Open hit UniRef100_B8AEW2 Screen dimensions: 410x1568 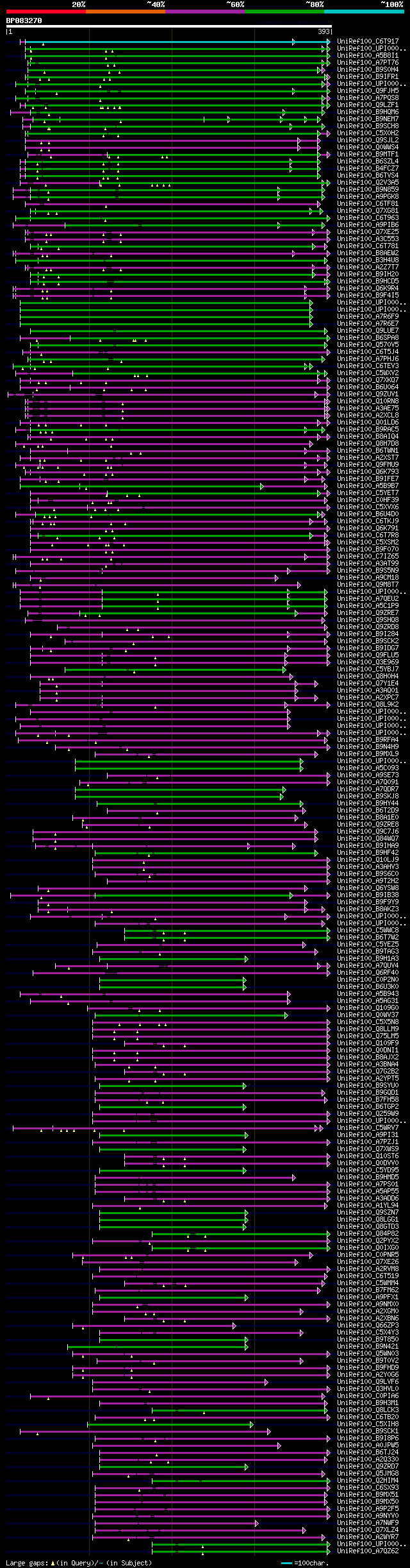click(x=368, y=253)
